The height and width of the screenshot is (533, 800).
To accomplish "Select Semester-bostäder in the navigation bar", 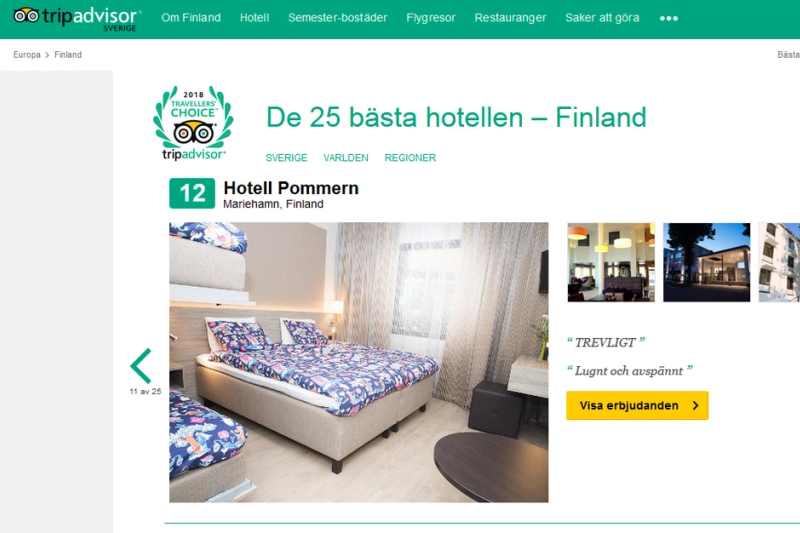I will click(x=337, y=18).
